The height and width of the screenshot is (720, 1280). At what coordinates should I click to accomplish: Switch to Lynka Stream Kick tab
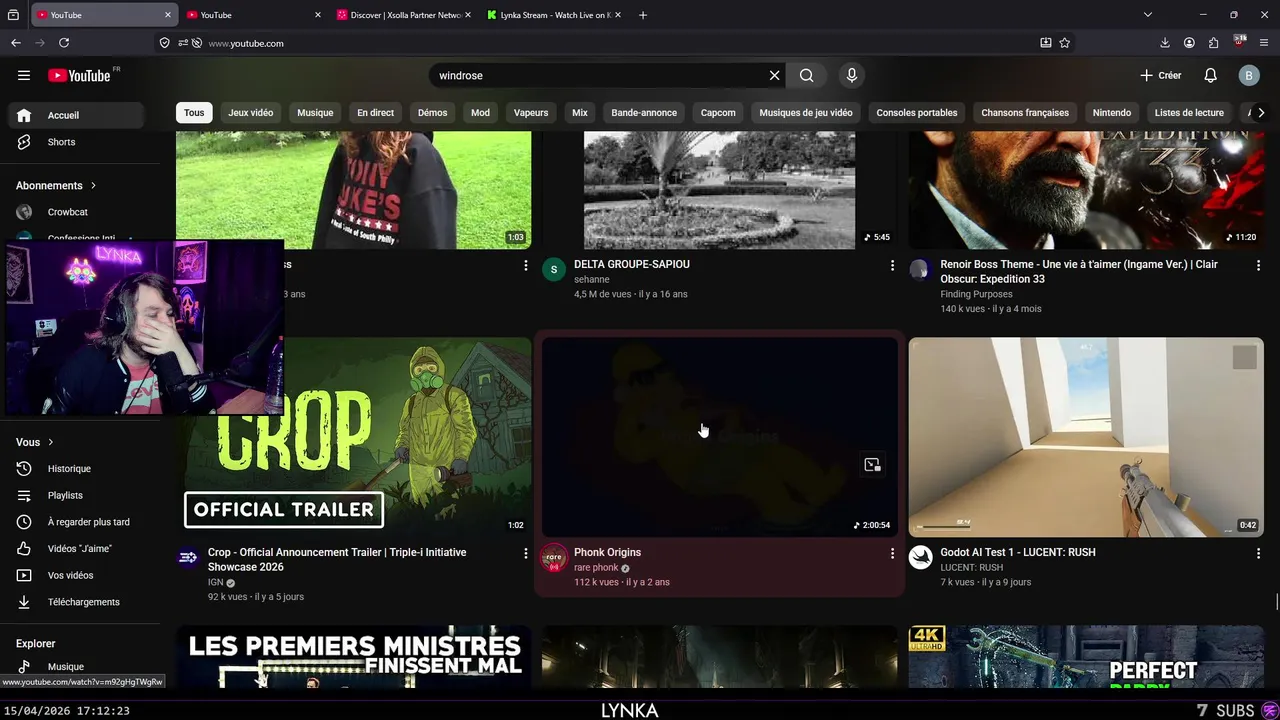click(x=553, y=15)
